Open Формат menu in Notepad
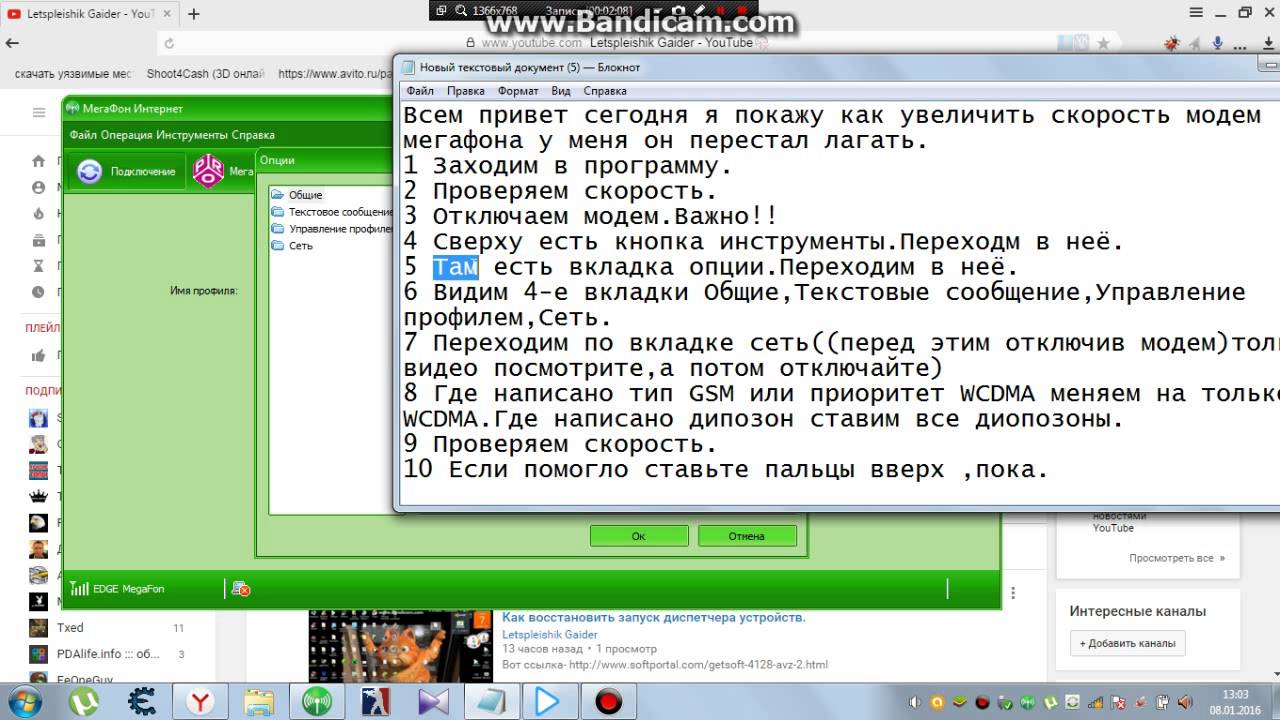This screenshot has height=720, width=1280. coord(518,91)
